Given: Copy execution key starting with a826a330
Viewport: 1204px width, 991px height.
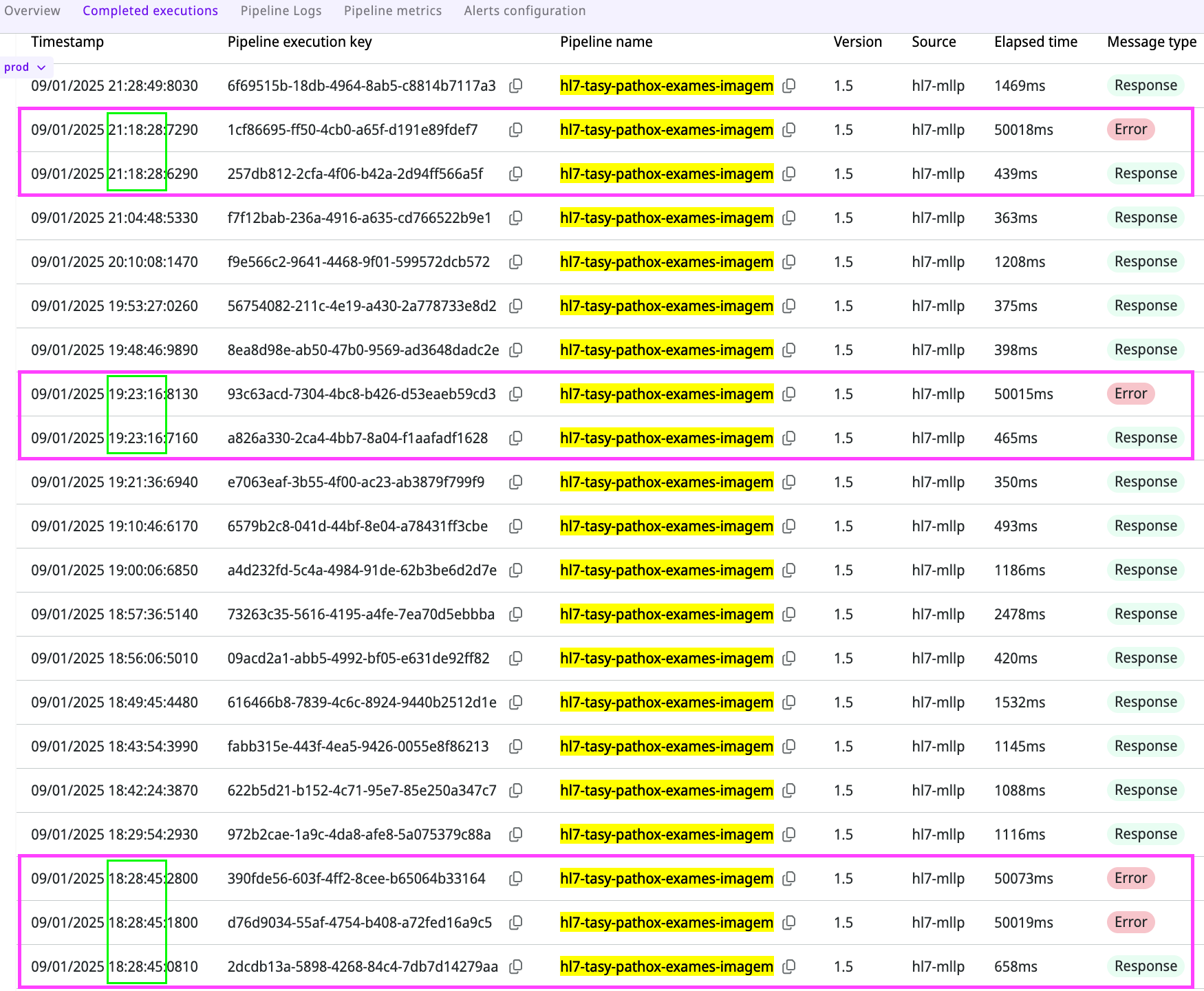Looking at the screenshot, I should 515,438.
